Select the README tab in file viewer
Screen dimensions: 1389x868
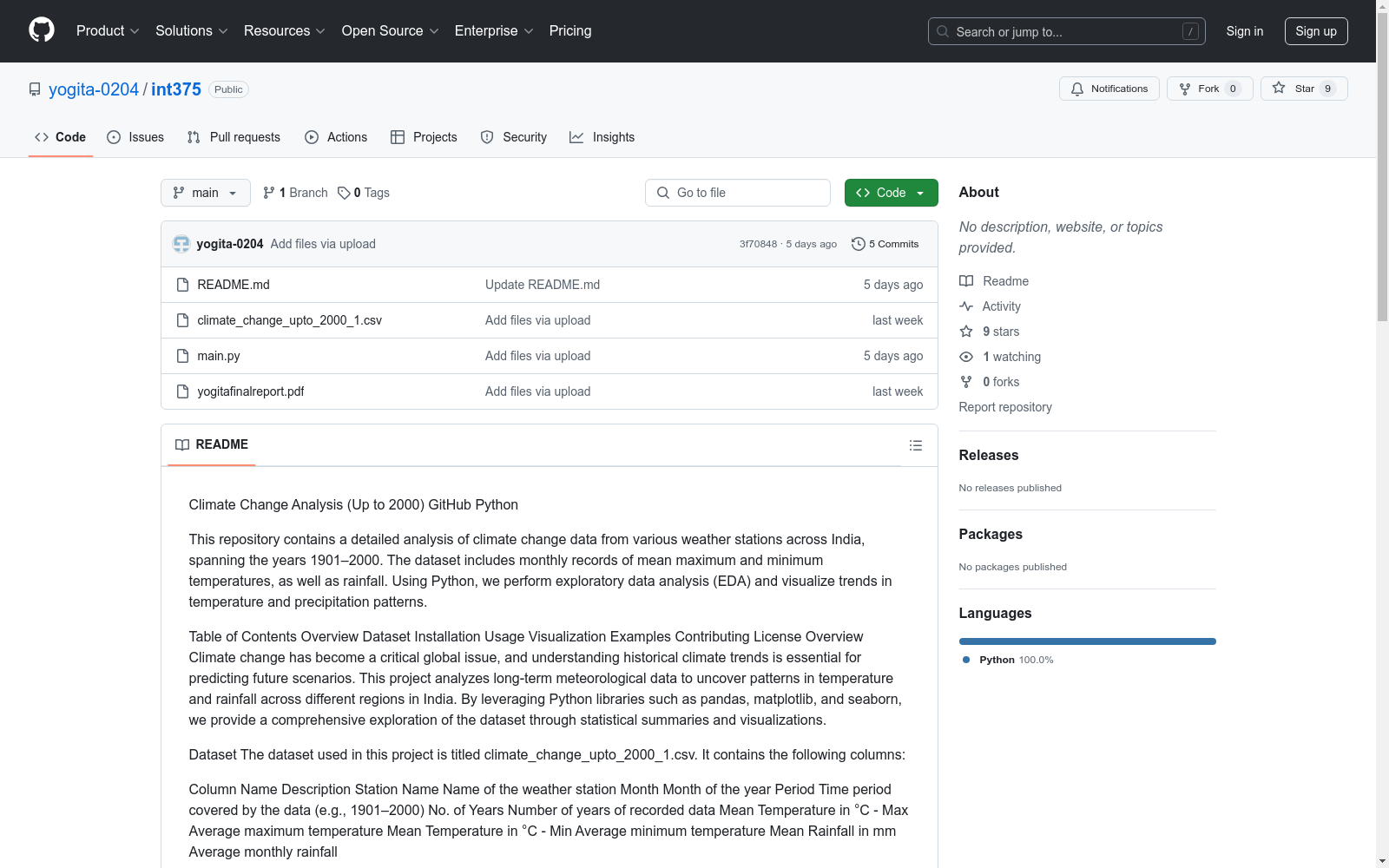coord(212,444)
